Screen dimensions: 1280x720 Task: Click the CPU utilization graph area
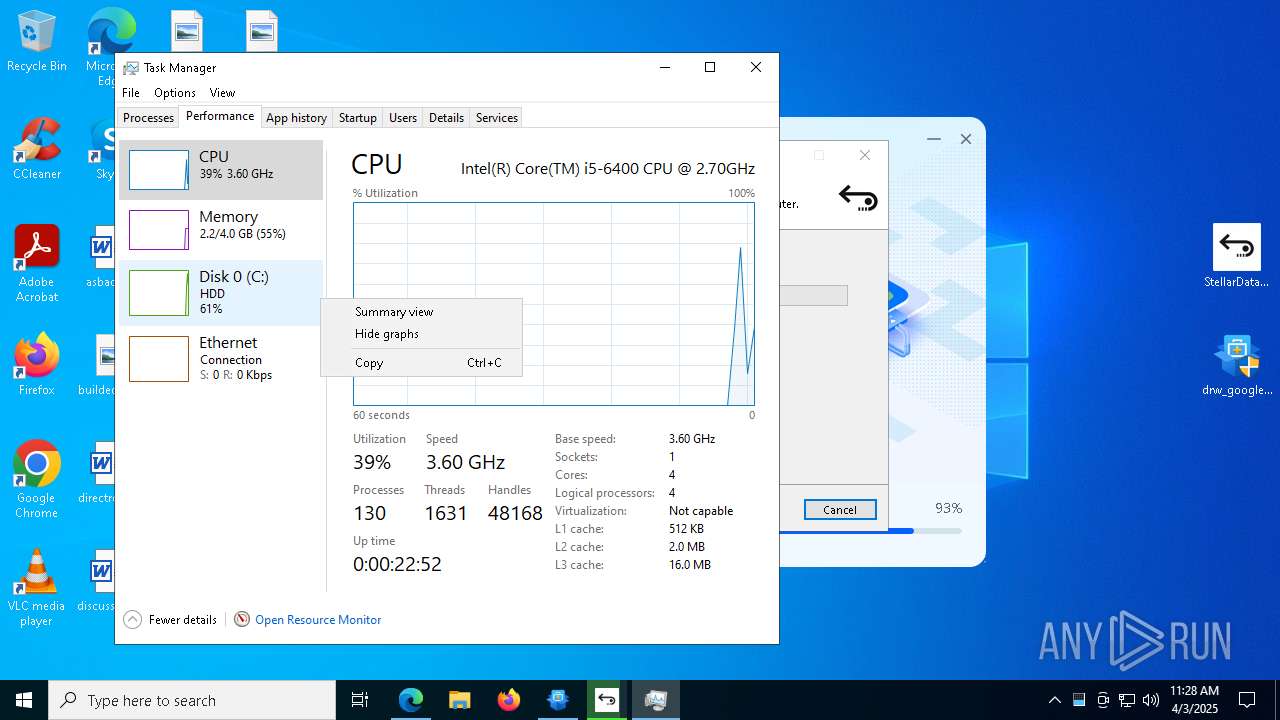coord(553,304)
